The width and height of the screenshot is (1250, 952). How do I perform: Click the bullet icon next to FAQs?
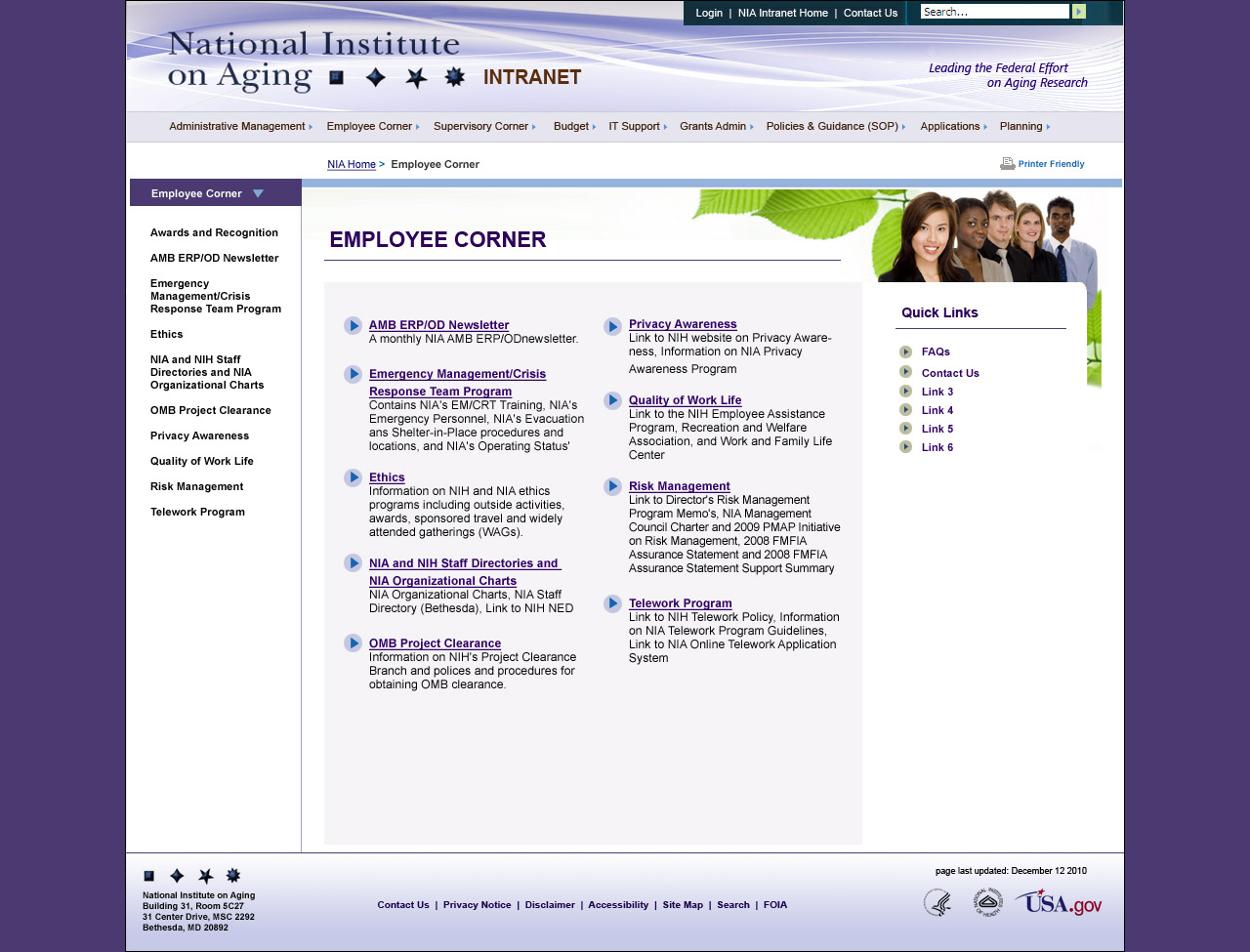[905, 352]
